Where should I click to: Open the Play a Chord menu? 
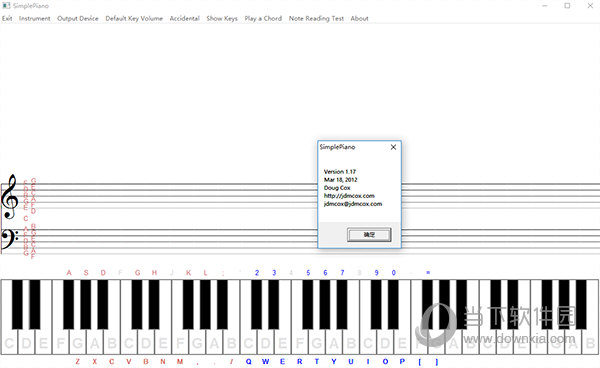click(x=263, y=18)
